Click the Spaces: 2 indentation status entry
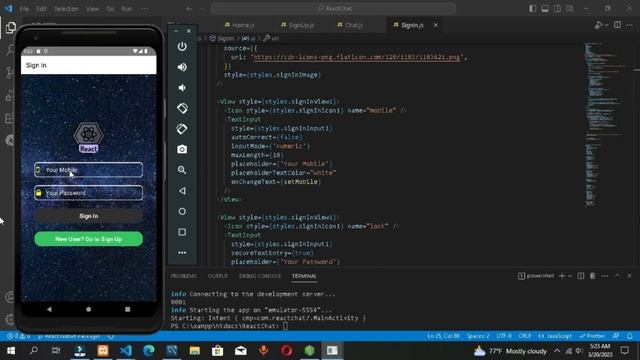 (478, 336)
